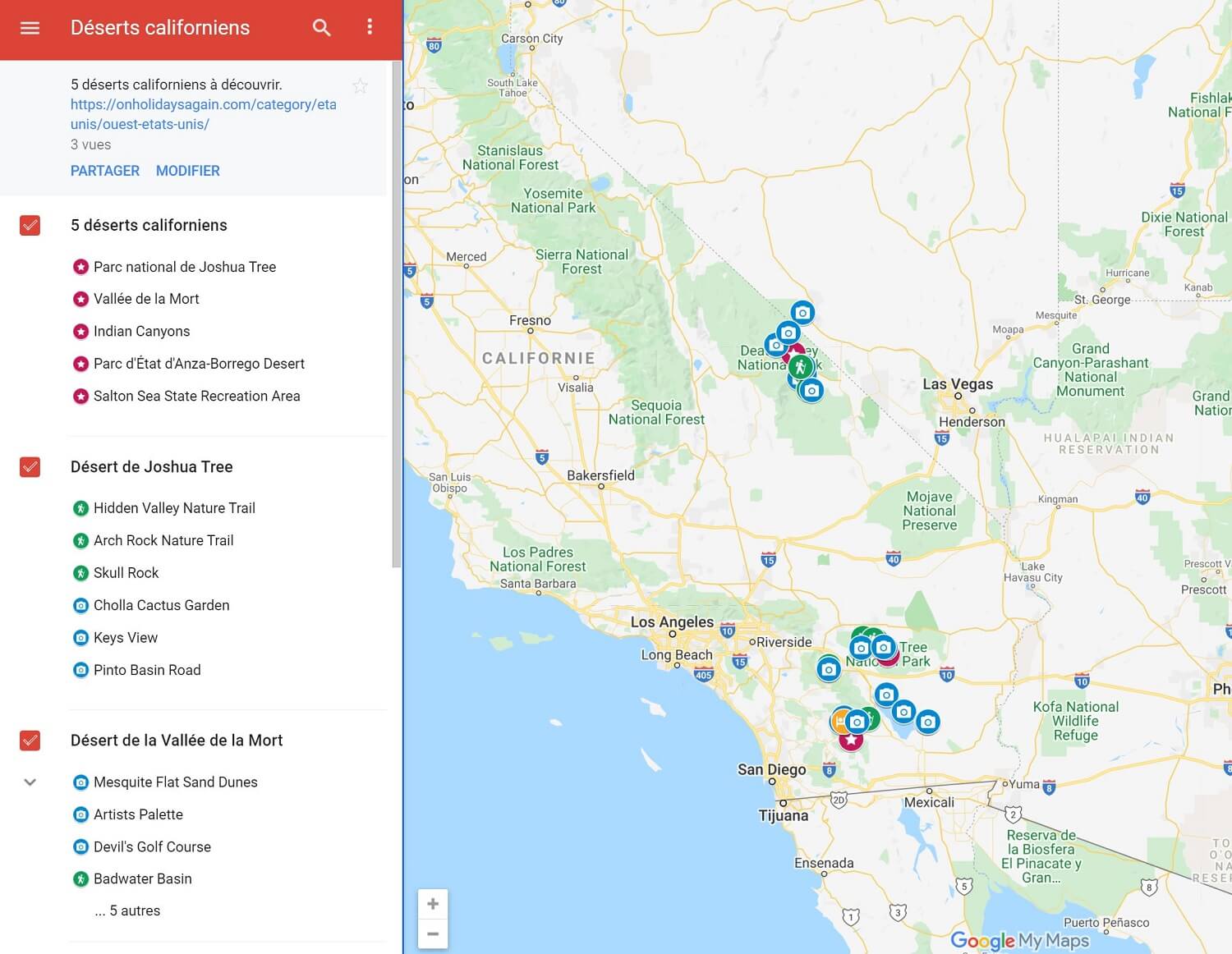Screen dimensions: 1232x954
Task: Show the 5 autres hidden items
Action: (x=127, y=910)
